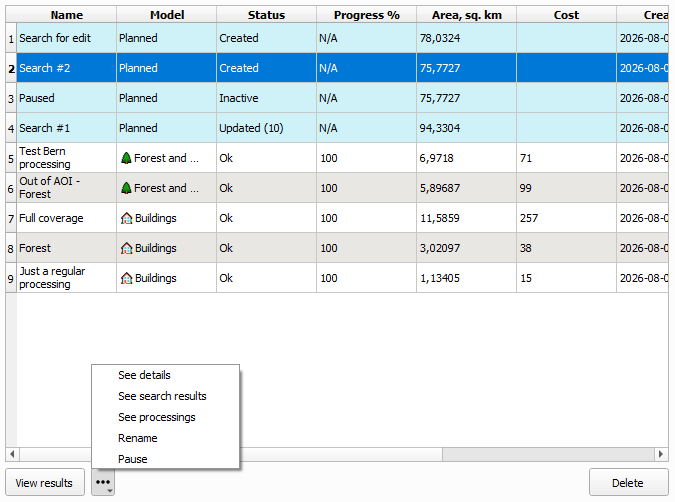Screen dimensions: 675x502
Task: Click the house icon for Just a regular processing
Action: click(127, 278)
